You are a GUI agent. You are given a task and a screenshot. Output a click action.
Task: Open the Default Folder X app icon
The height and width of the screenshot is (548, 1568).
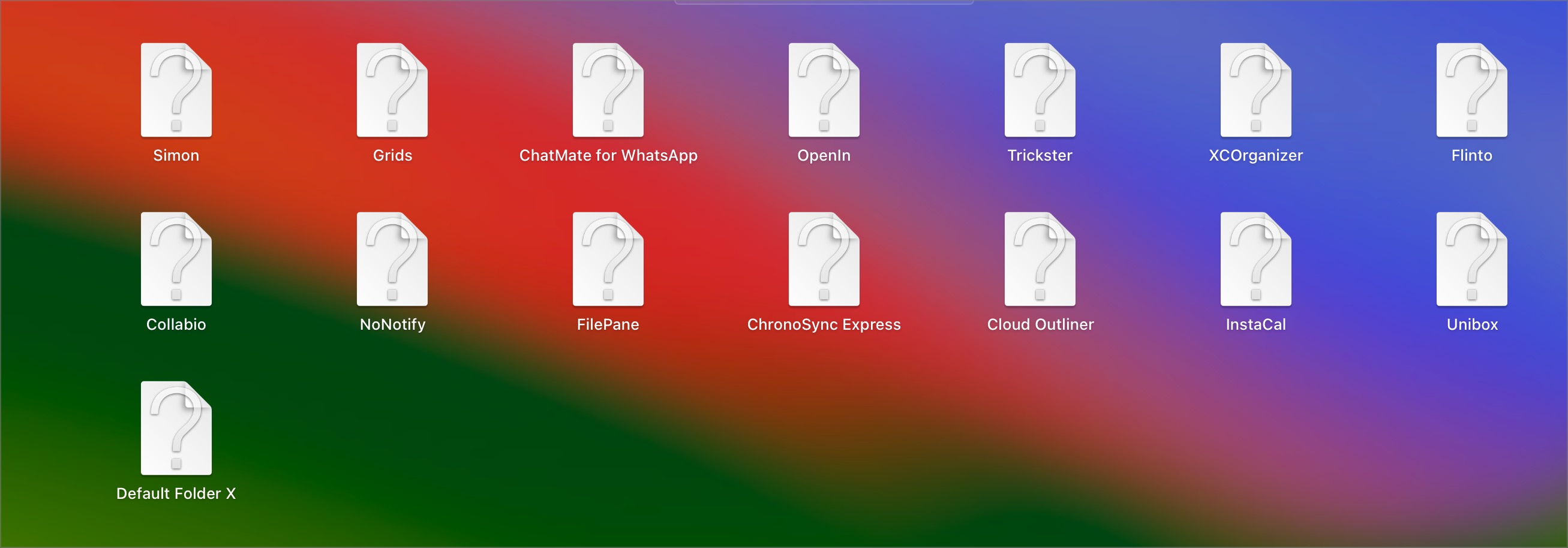[176, 428]
